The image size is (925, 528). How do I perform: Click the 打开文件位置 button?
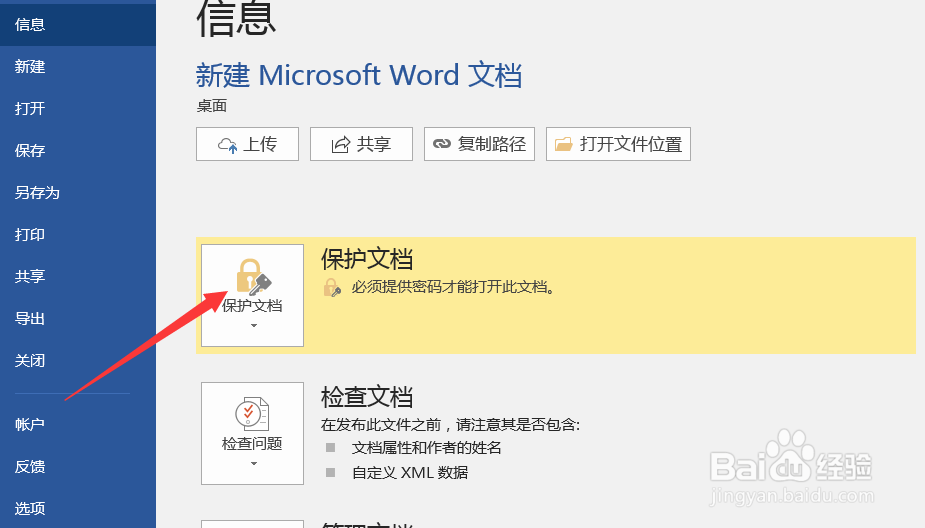(x=618, y=144)
